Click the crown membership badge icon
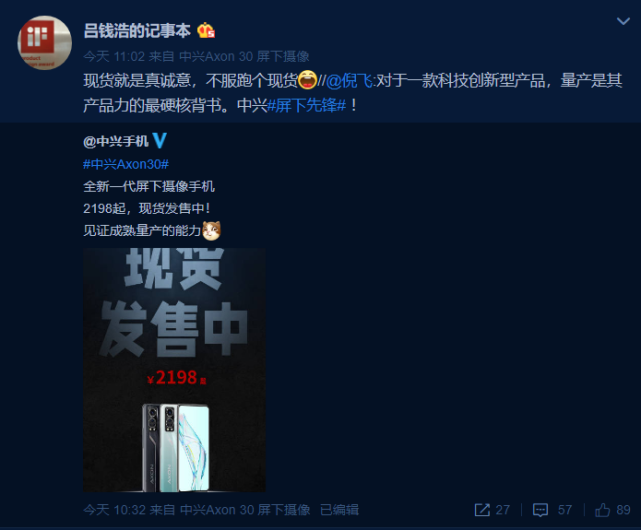This screenshot has width=641, height=530. coord(206,31)
